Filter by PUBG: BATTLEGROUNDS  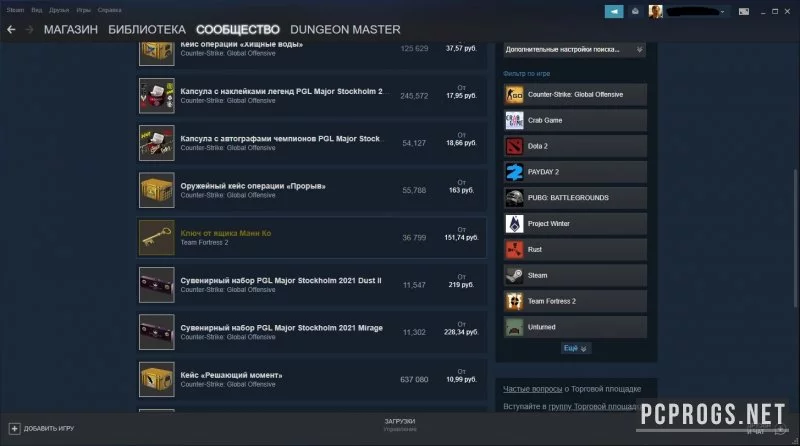coord(576,198)
